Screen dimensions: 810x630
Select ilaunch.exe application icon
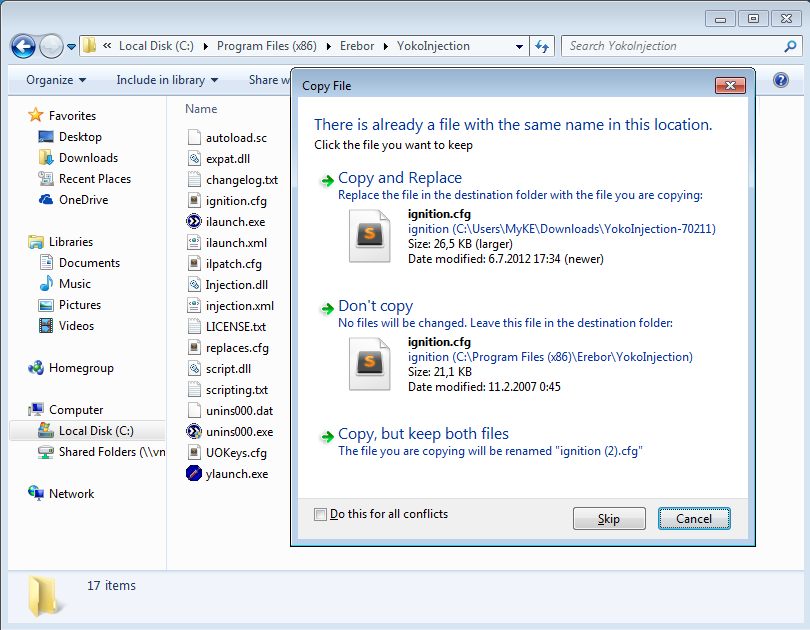pos(194,222)
